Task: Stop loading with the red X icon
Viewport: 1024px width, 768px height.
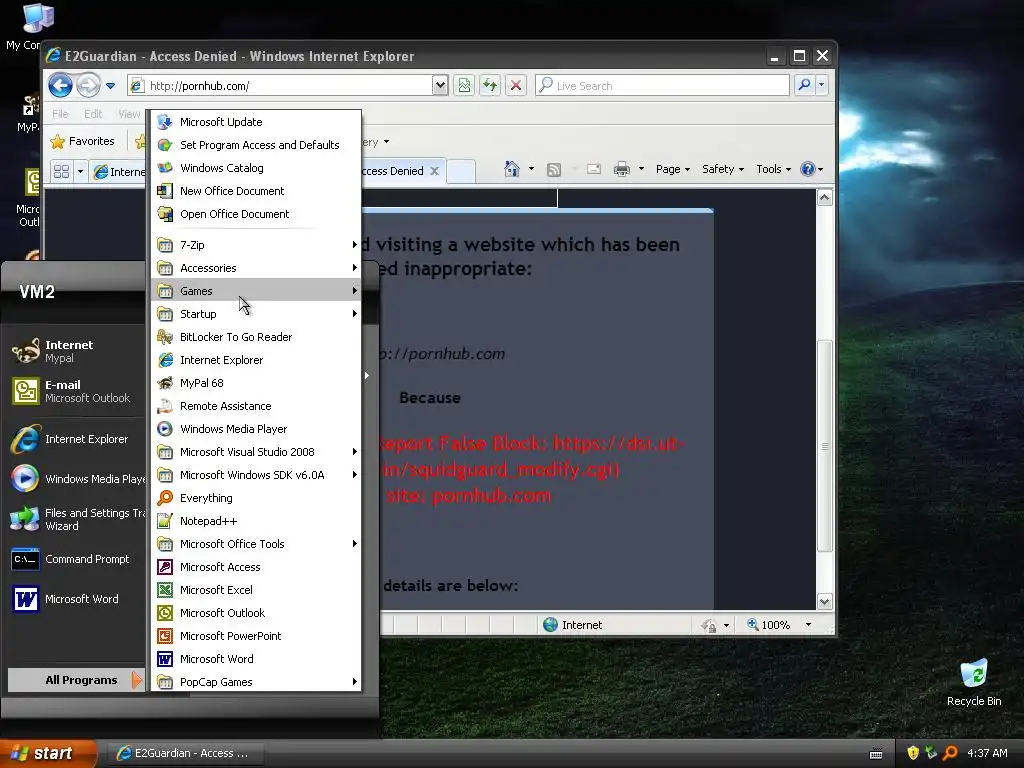Action: coord(516,85)
